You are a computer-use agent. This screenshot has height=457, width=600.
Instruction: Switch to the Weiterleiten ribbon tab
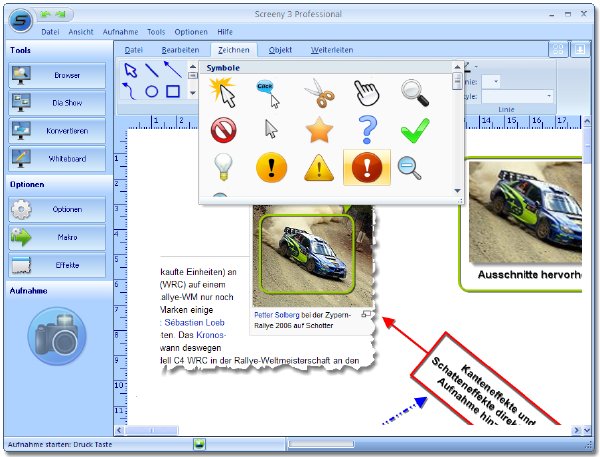click(x=332, y=50)
